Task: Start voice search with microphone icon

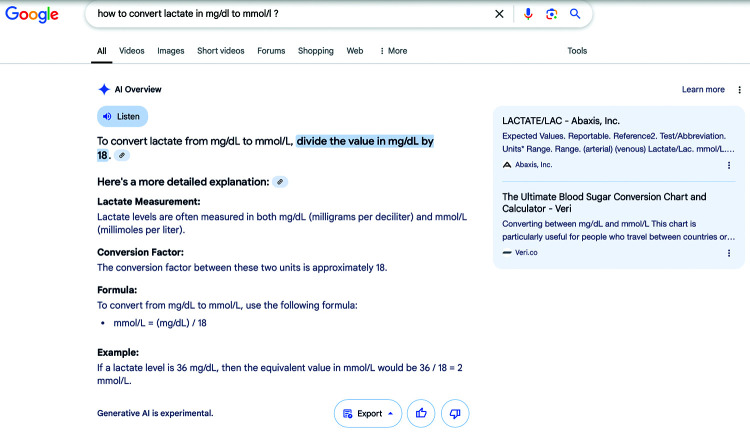Action: click(x=528, y=14)
